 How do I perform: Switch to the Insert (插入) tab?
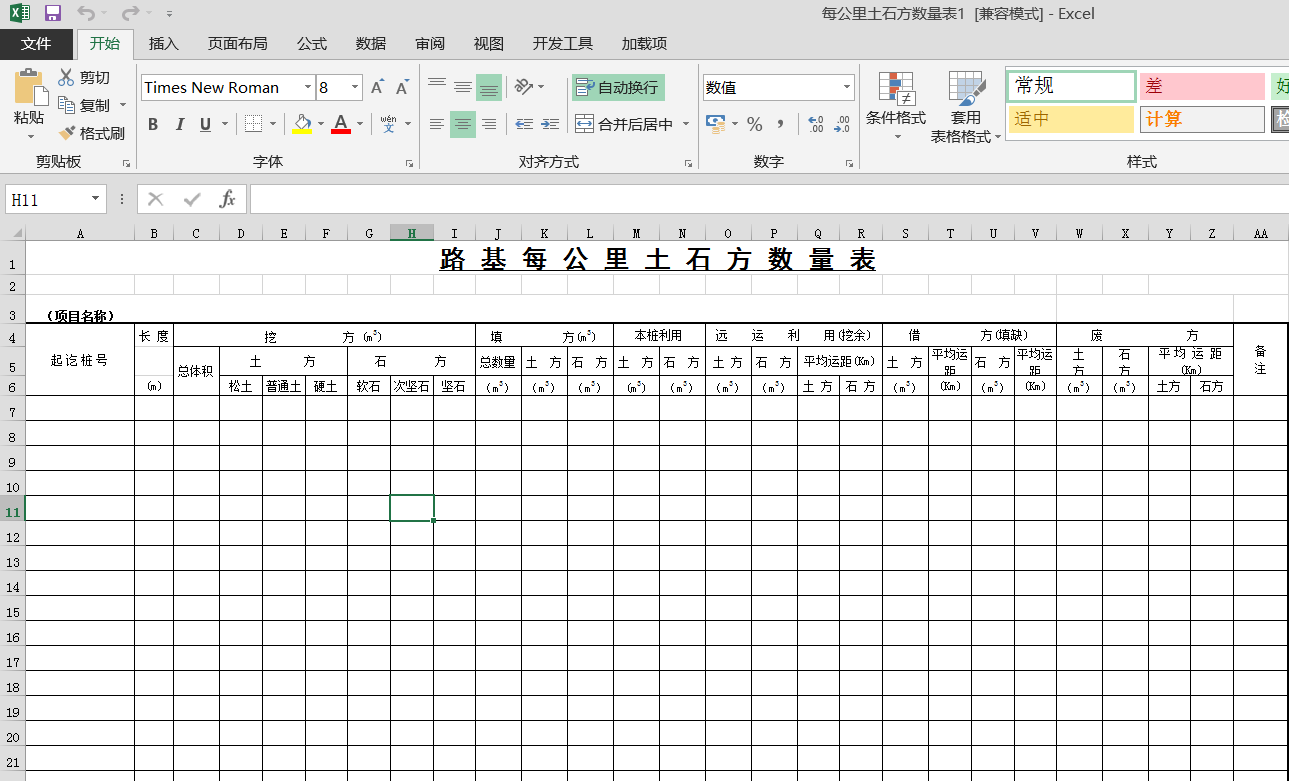click(x=164, y=44)
